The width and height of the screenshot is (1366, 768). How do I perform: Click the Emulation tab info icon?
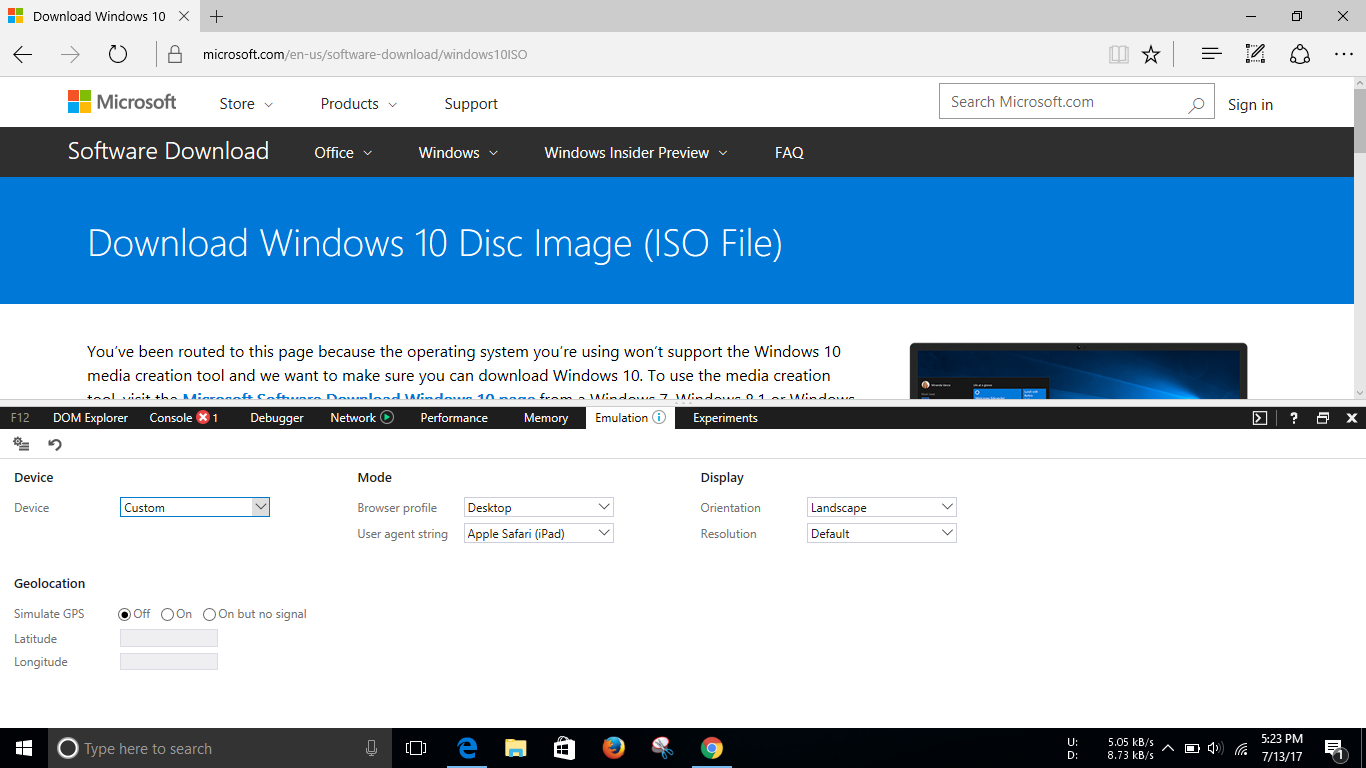click(x=659, y=417)
